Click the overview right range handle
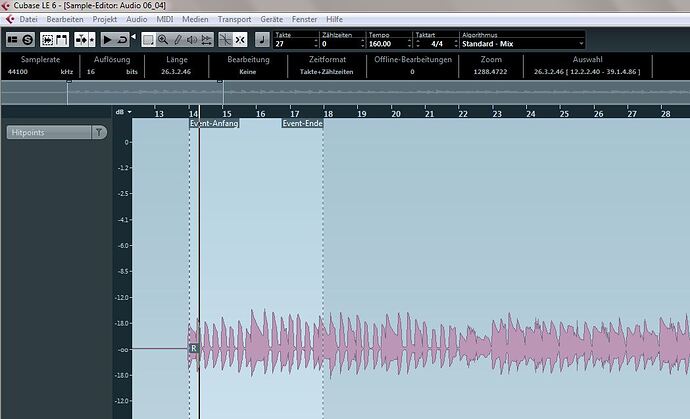The image size is (690, 419). point(220,81)
